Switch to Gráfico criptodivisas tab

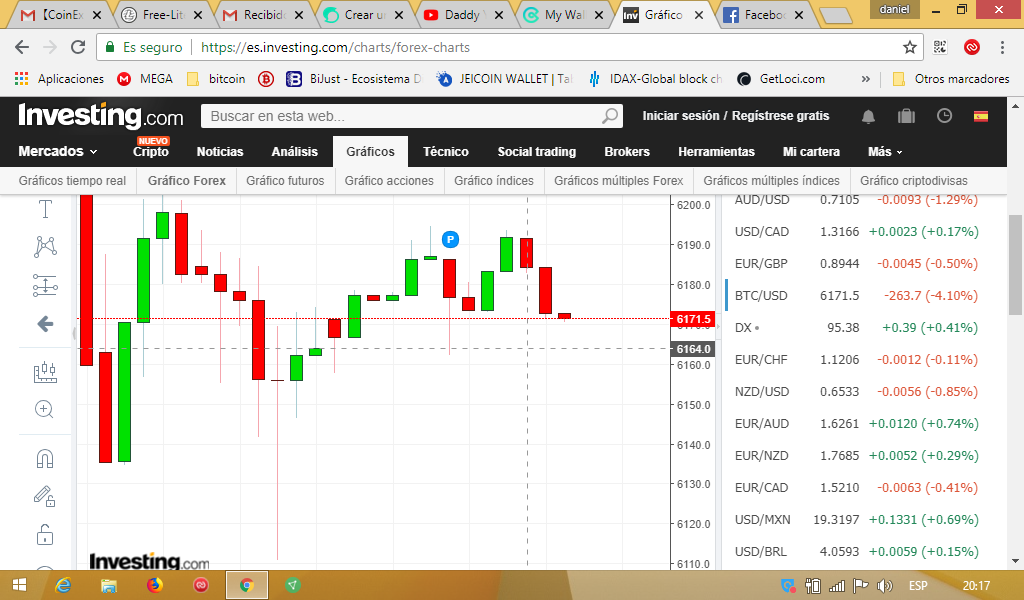tap(914, 181)
